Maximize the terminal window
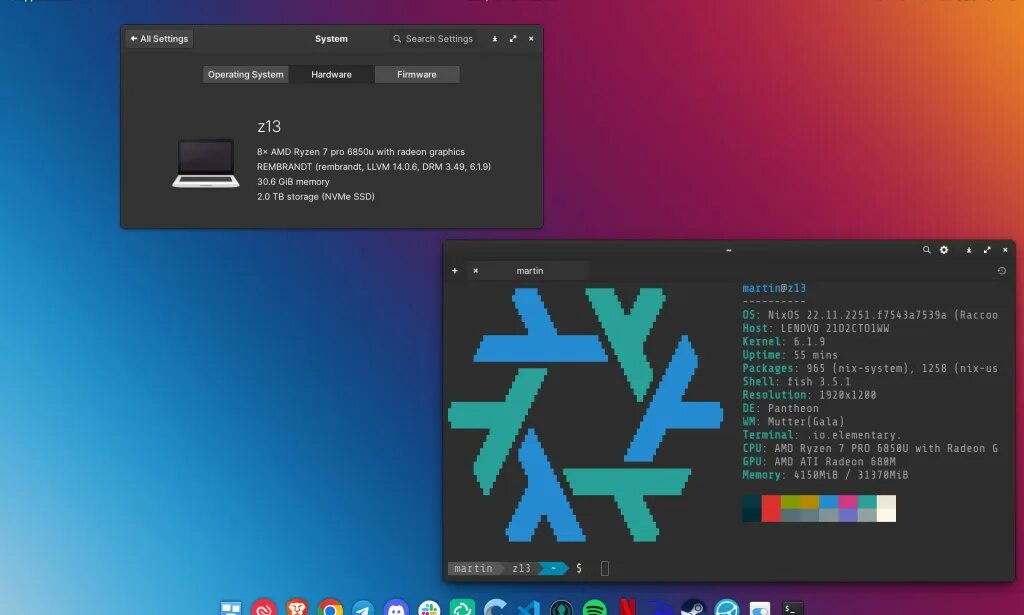The height and width of the screenshot is (615, 1024). click(x=987, y=249)
